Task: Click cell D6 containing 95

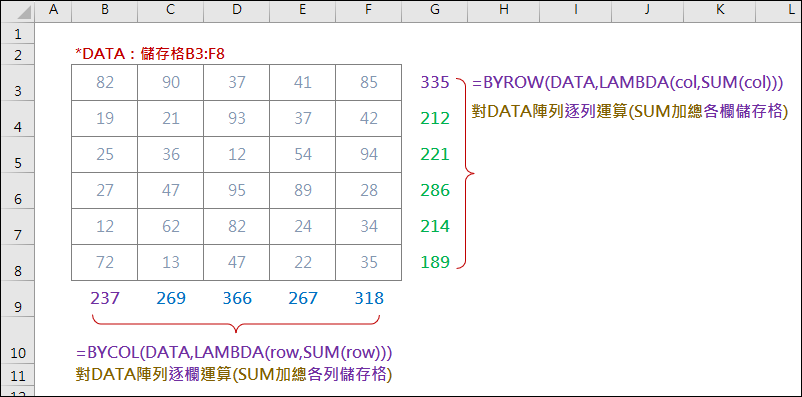Action: (x=236, y=190)
